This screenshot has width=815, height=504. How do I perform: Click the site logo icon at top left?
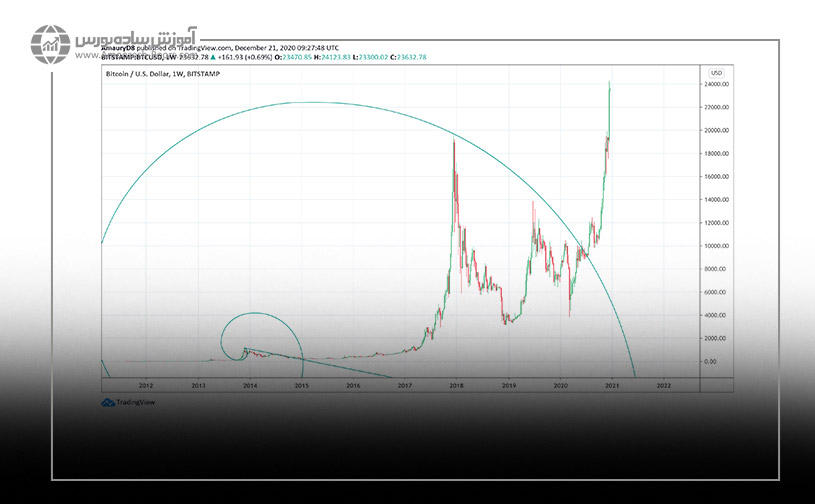point(50,46)
